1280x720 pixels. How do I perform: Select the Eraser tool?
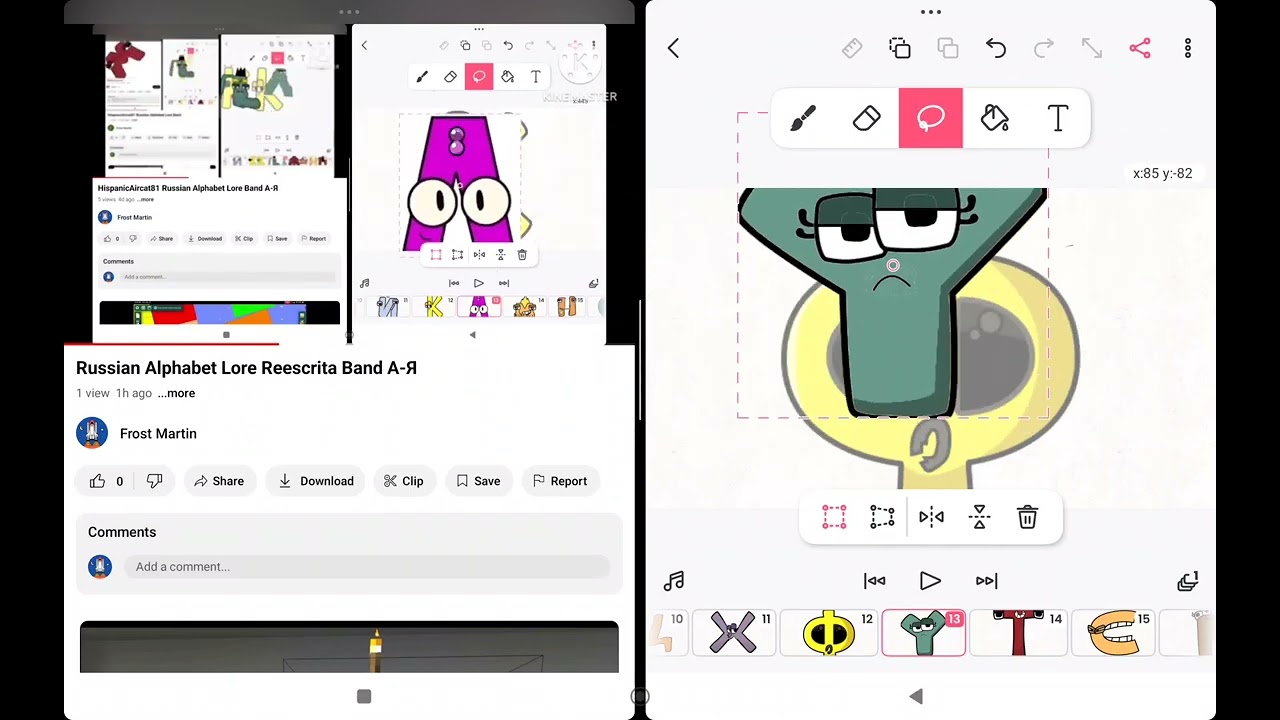pyautogui.click(x=867, y=118)
